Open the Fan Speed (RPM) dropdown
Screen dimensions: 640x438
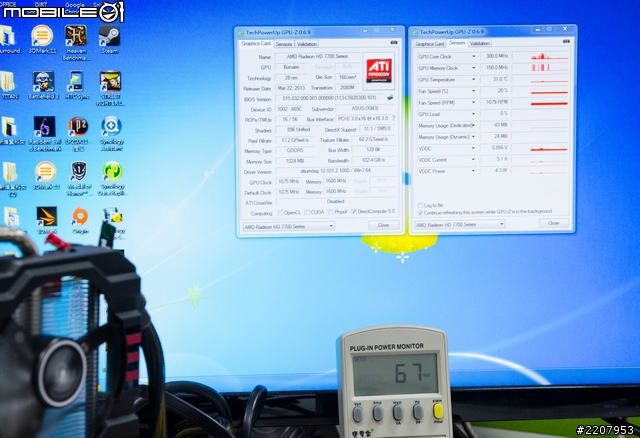click(x=473, y=102)
